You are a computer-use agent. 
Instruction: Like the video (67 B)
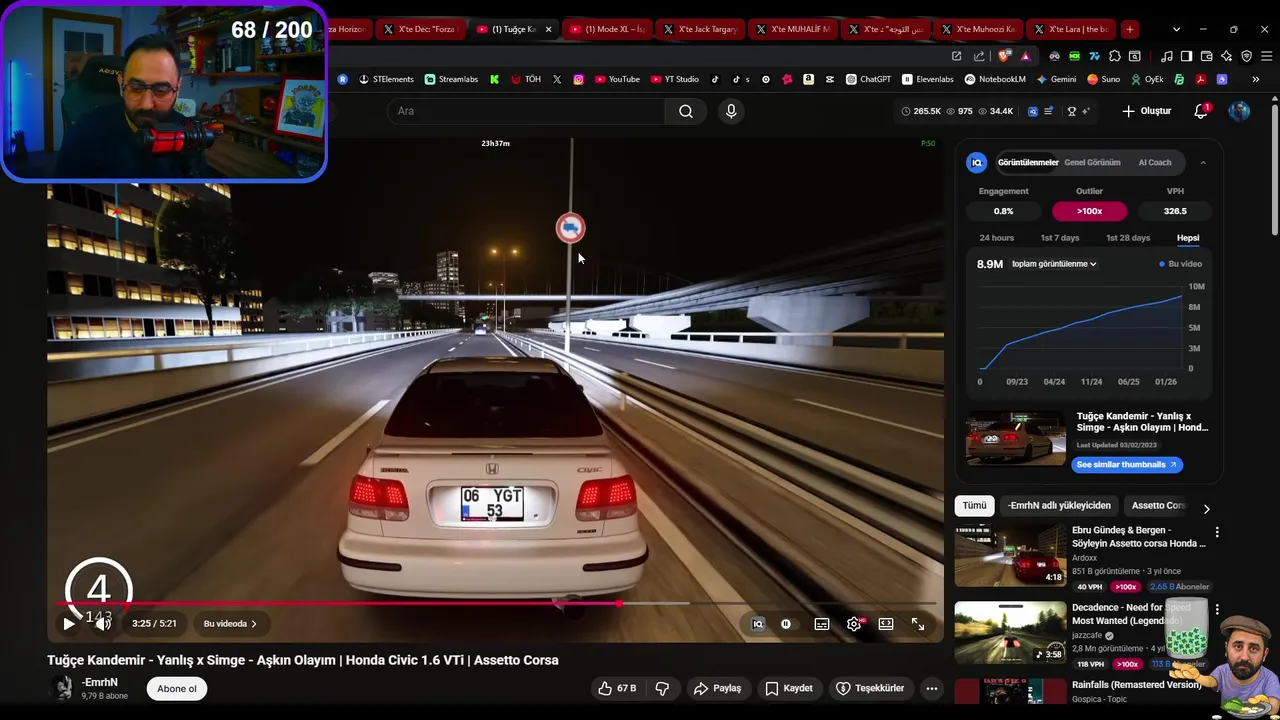coord(617,688)
